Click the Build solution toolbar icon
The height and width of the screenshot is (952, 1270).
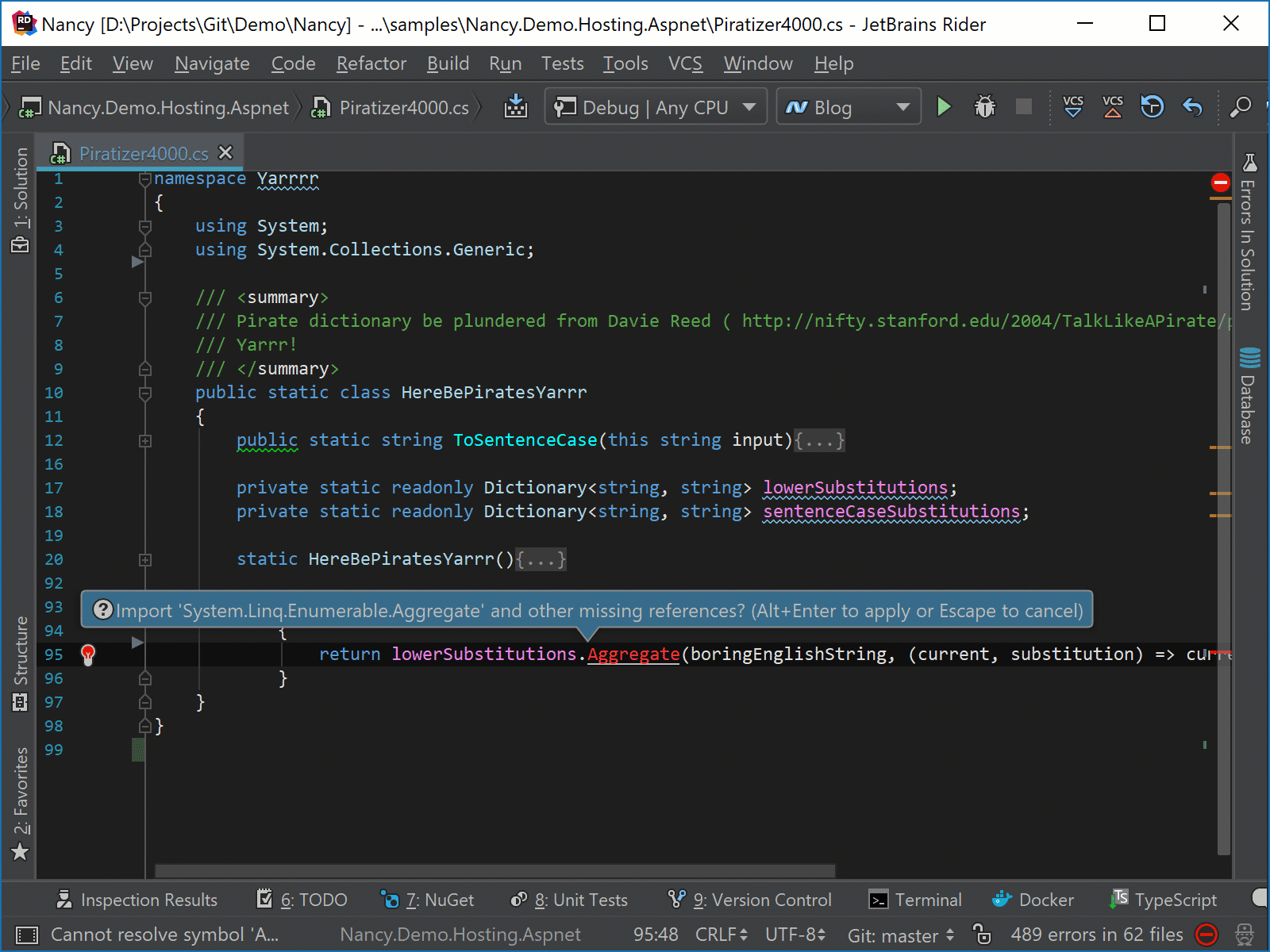516,106
